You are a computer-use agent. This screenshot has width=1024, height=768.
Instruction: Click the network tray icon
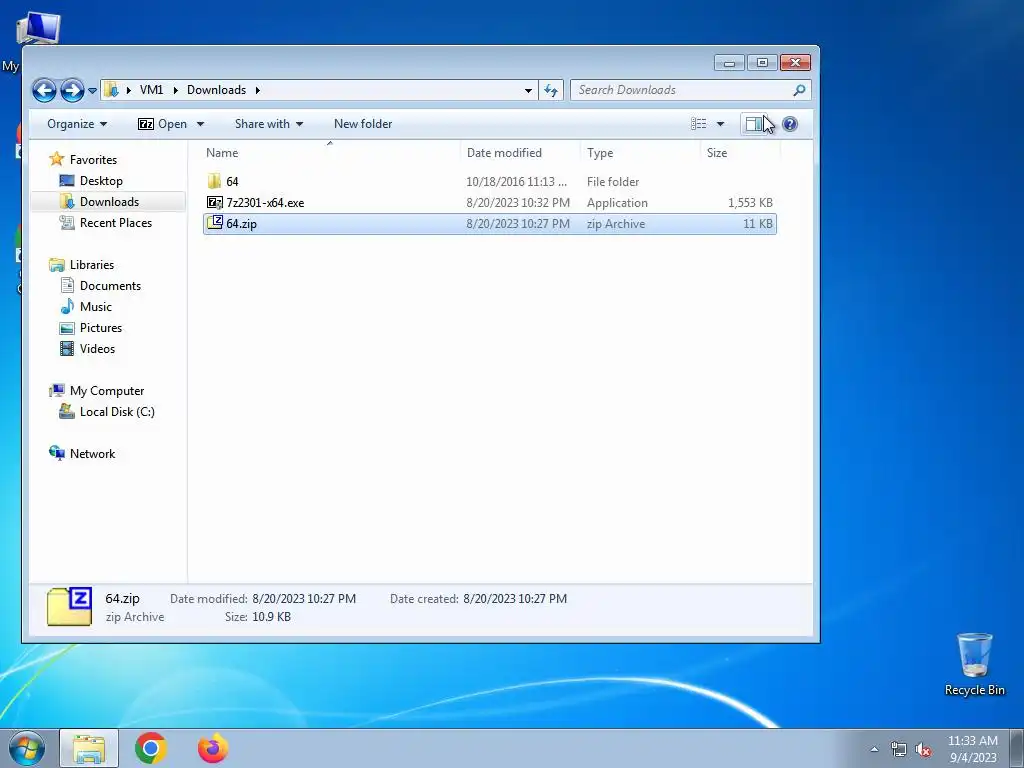pos(899,749)
